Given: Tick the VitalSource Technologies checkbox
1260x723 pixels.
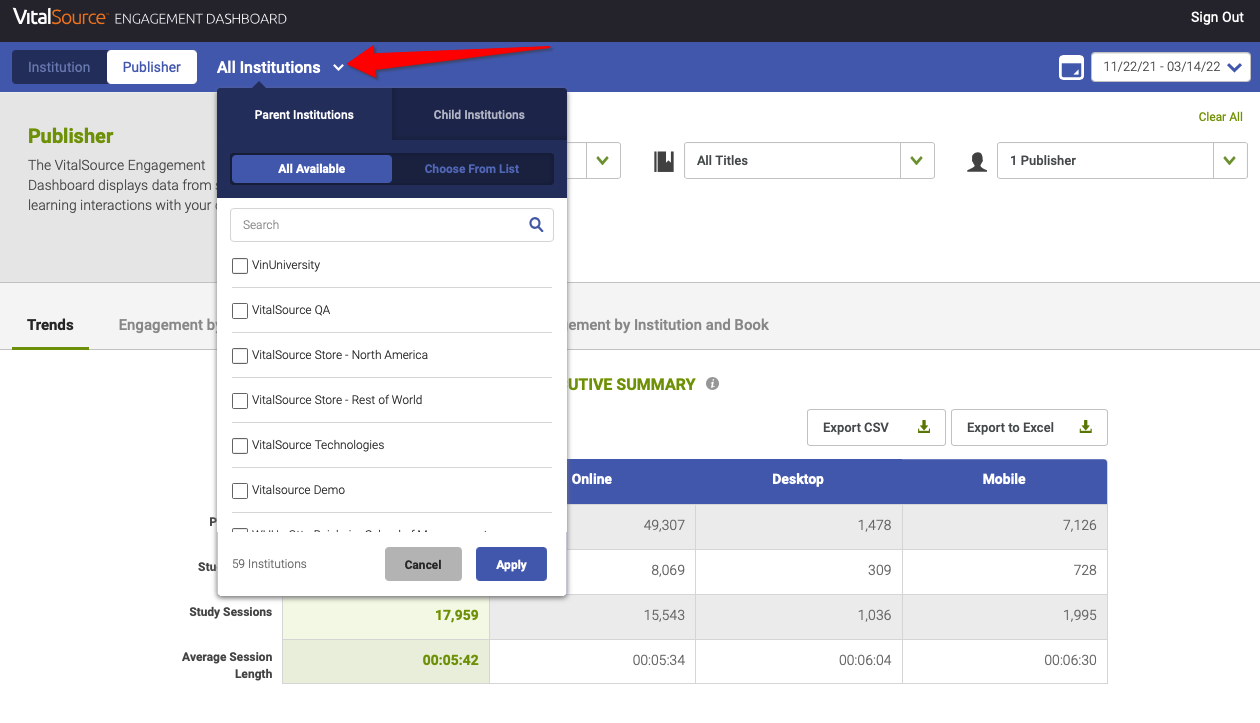Looking at the screenshot, I should (240, 446).
